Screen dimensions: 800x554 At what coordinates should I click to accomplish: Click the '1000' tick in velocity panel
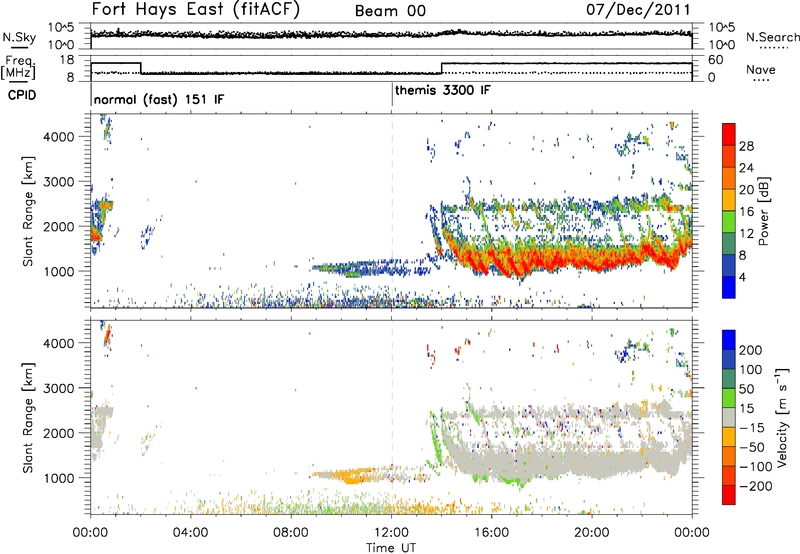coord(58,478)
